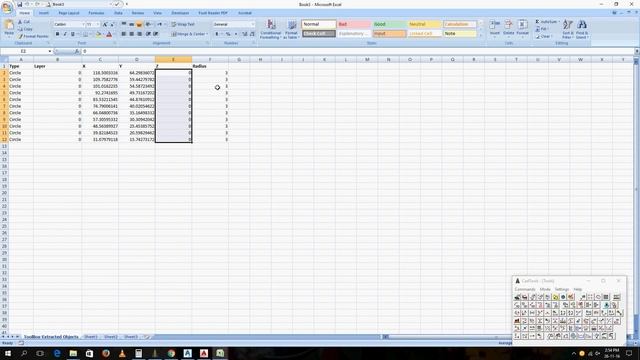640x360 pixels.
Task: Open Help menu in CadTools window
Action: point(578,289)
